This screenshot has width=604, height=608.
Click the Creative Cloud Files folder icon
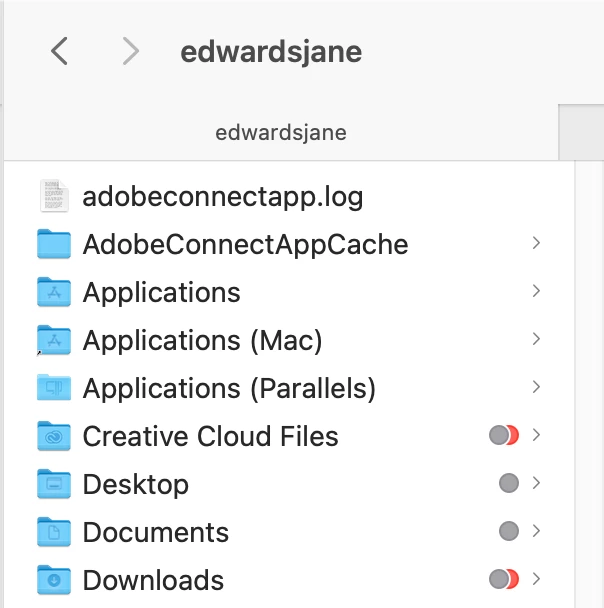[54, 436]
